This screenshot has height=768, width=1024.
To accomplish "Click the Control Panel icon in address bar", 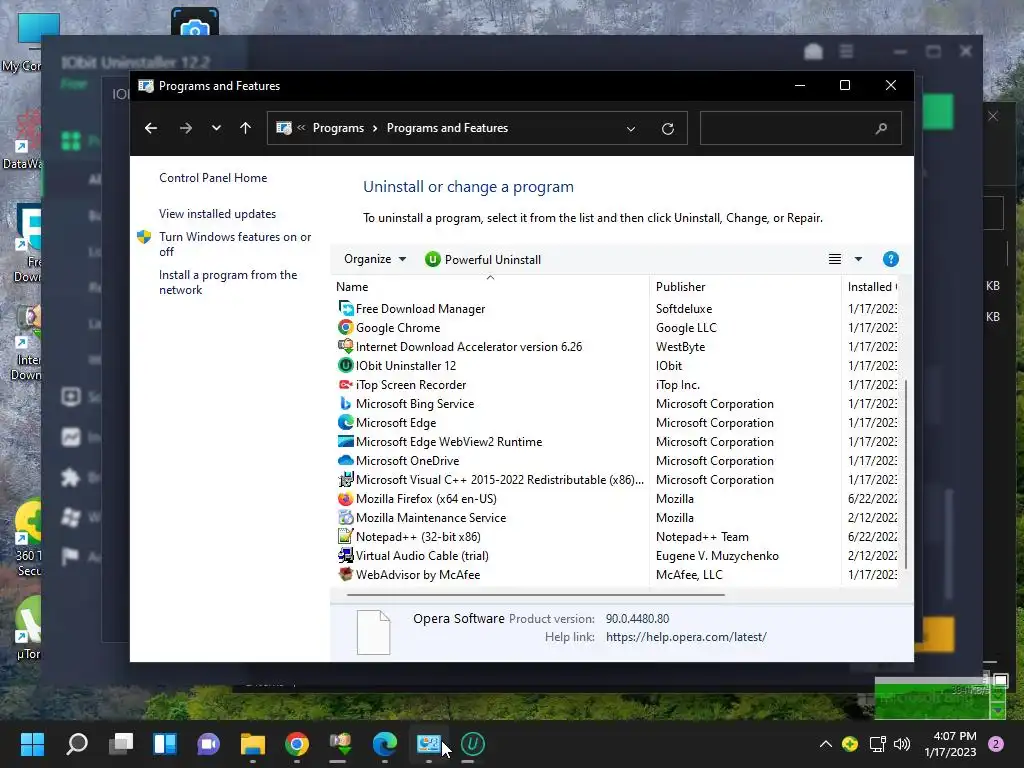I will point(284,128).
